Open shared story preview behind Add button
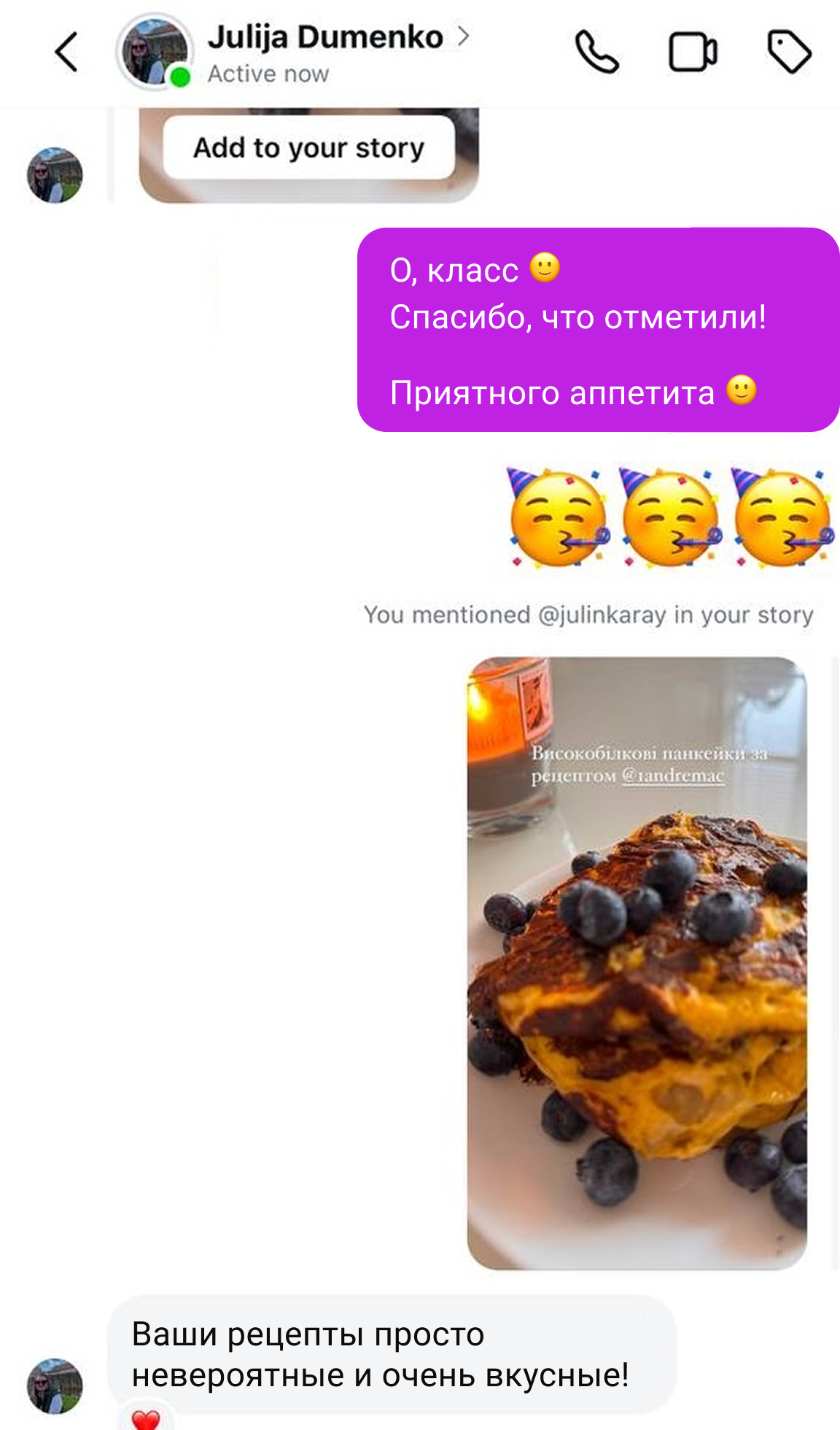The image size is (840, 1430). 308,155
